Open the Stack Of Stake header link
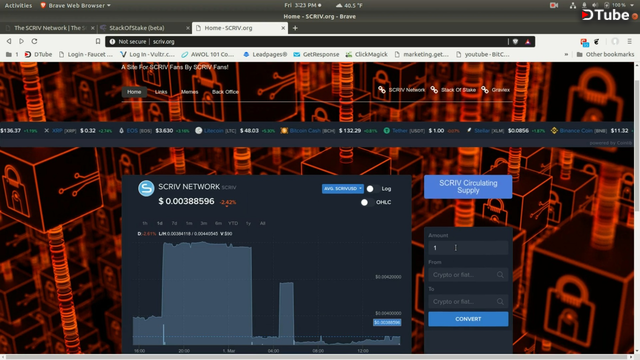Viewport: 640px width, 360px height. pyautogui.click(x=458, y=90)
